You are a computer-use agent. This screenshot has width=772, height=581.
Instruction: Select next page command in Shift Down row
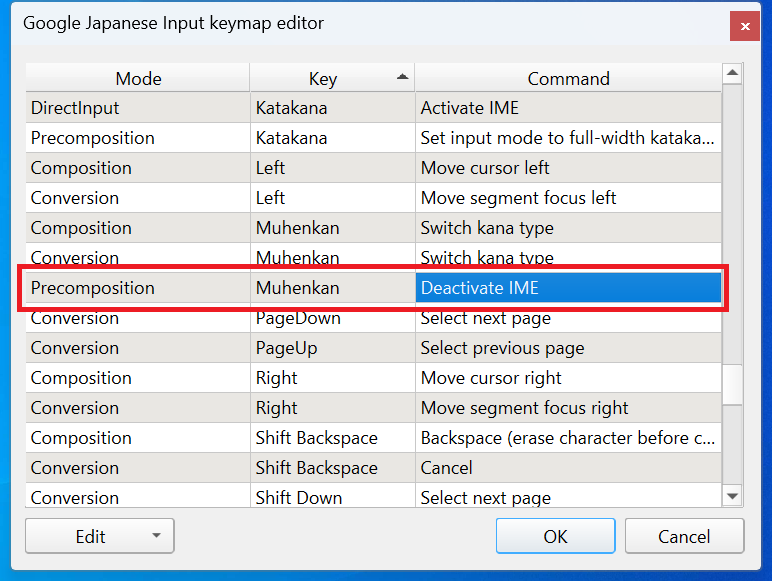pyautogui.click(x=568, y=495)
